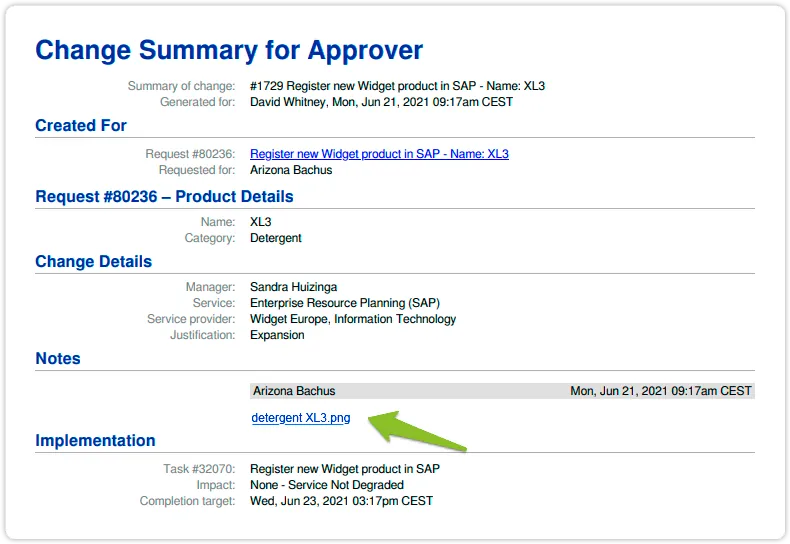Click the 'Task #32070:' label
The height and width of the screenshot is (544, 790).
[199, 469]
